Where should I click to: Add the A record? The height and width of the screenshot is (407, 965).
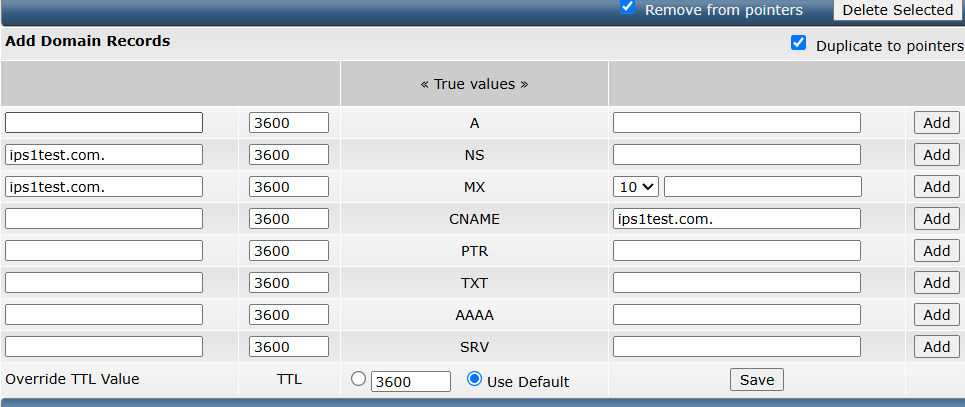pos(937,123)
